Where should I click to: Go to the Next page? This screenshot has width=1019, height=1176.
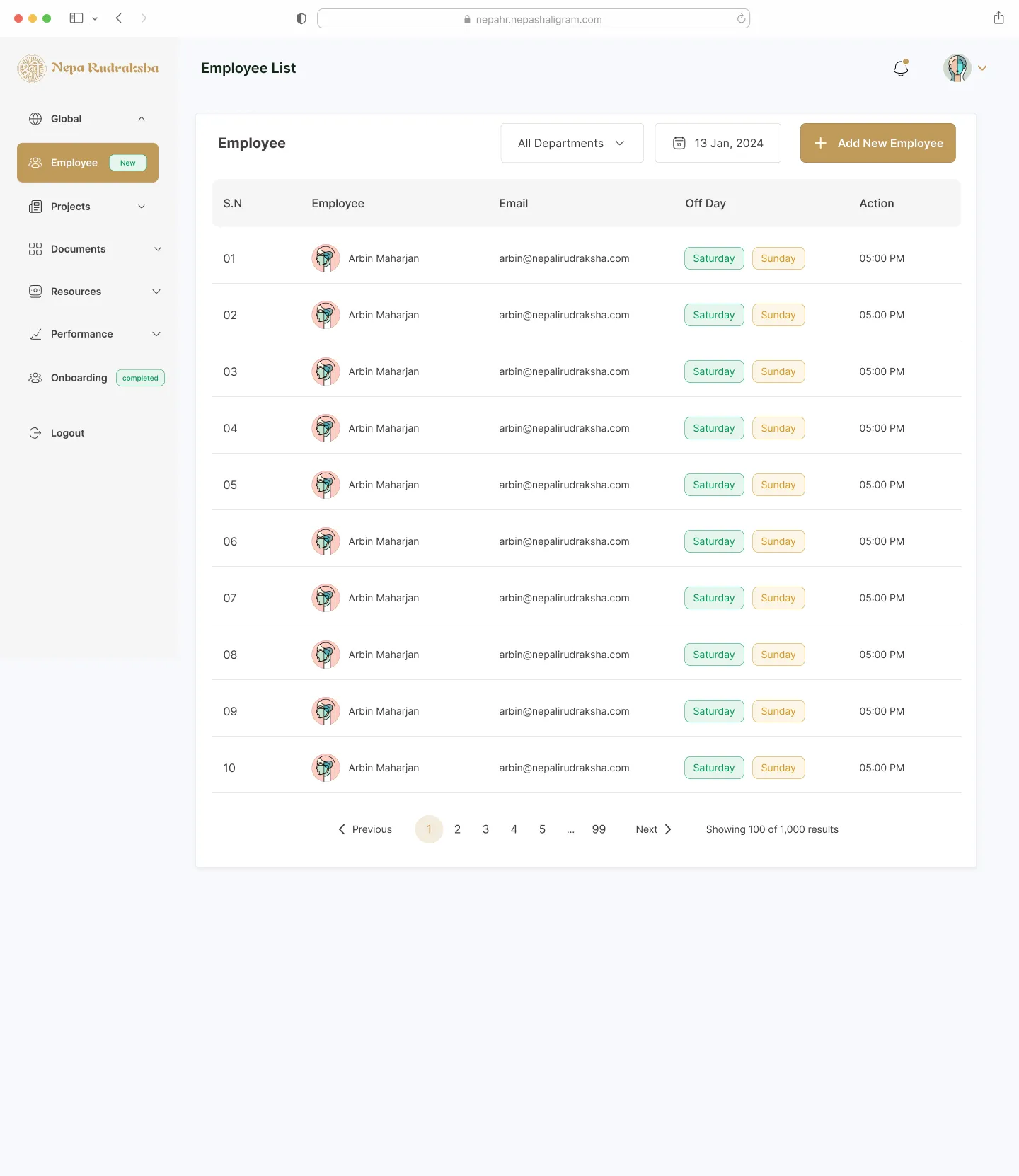point(653,829)
